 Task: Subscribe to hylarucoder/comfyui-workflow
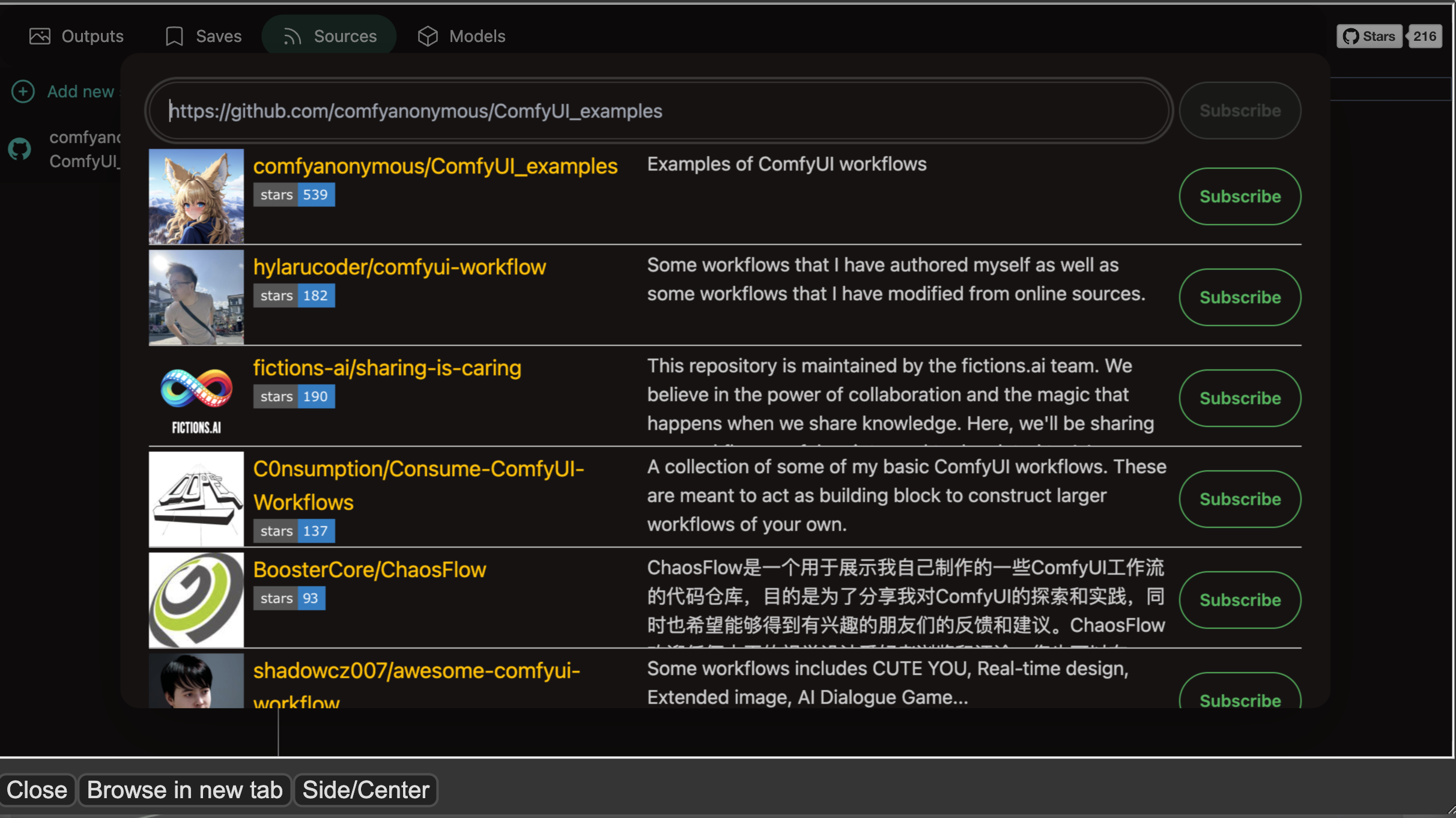pos(1240,297)
